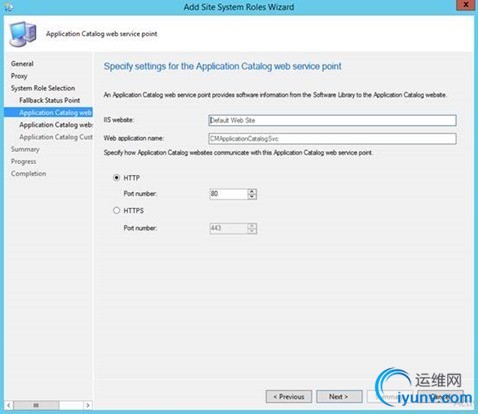
Task: Click the IIS website input field
Action: [x=332, y=120]
